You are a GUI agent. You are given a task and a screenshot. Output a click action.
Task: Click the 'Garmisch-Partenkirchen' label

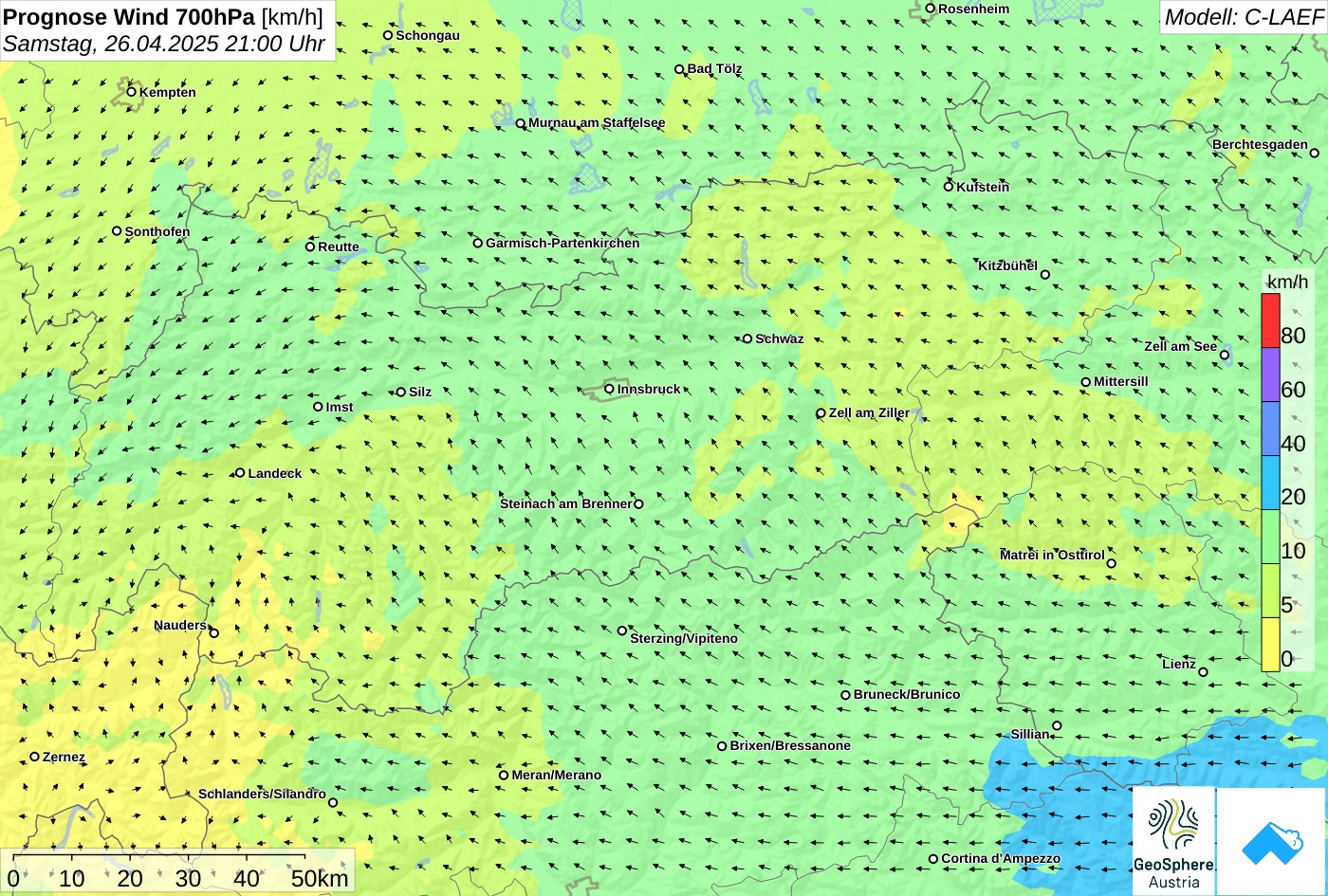pyautogui.click(x=563, y=243)
